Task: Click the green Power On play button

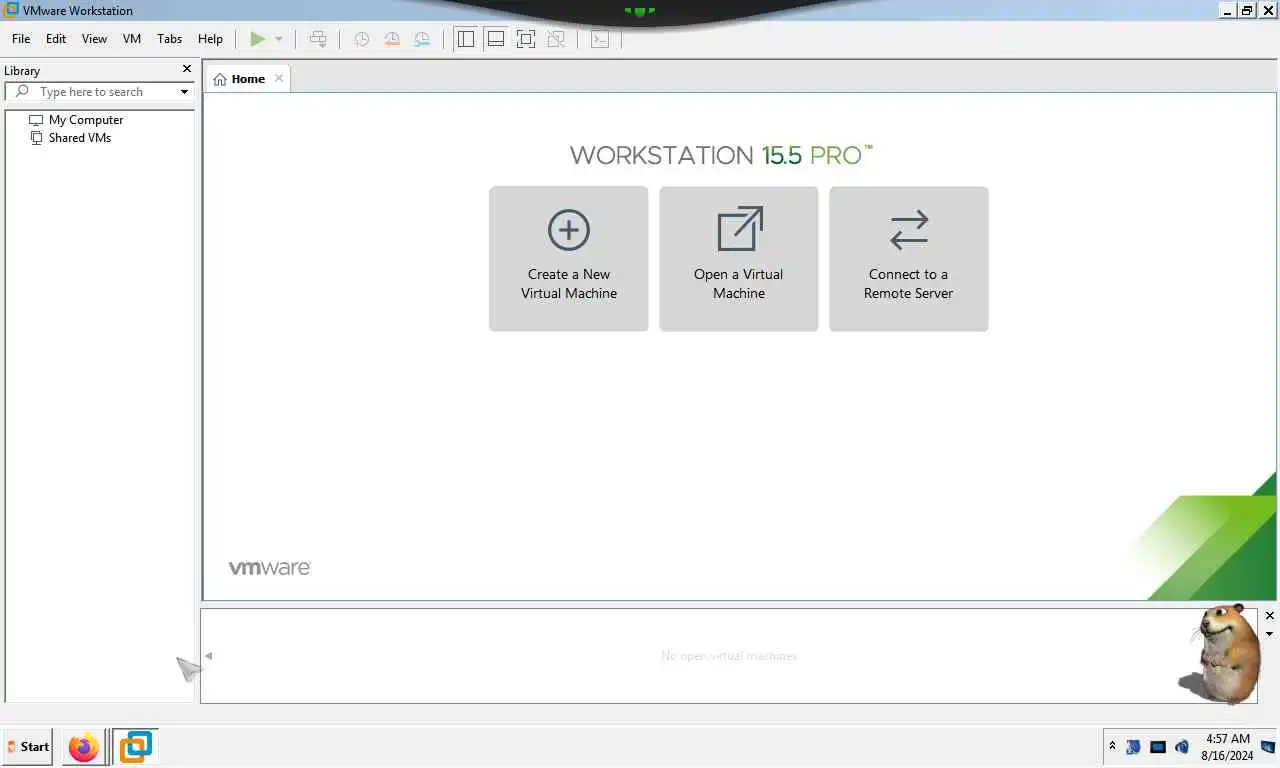Action: (257, 39)
